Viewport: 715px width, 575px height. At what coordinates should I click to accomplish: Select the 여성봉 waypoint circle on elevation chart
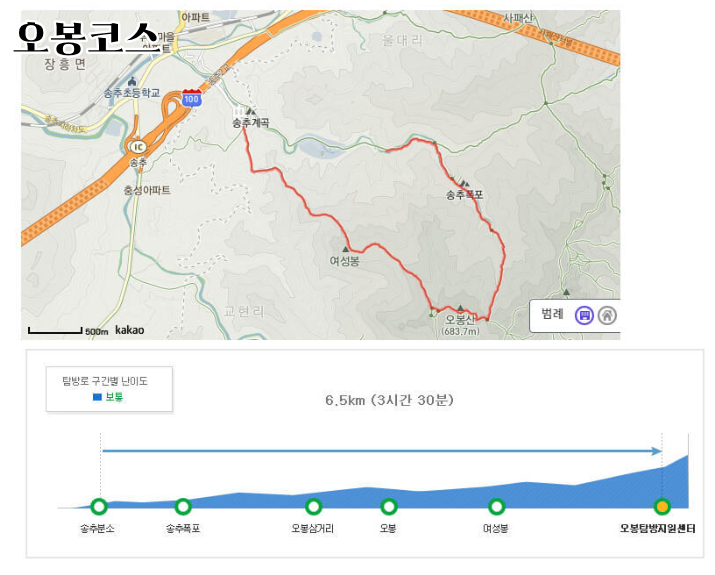click(x=496, y=507)
